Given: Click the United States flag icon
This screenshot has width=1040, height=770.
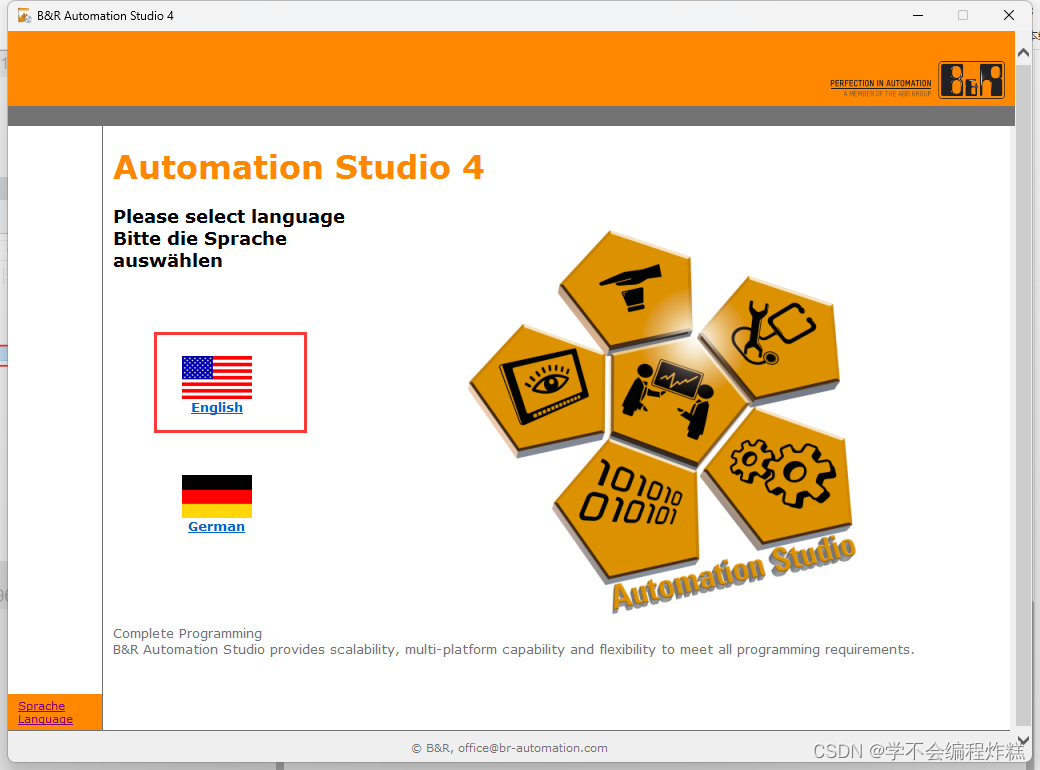Looking at the screenshot, I should coord(217,377).
